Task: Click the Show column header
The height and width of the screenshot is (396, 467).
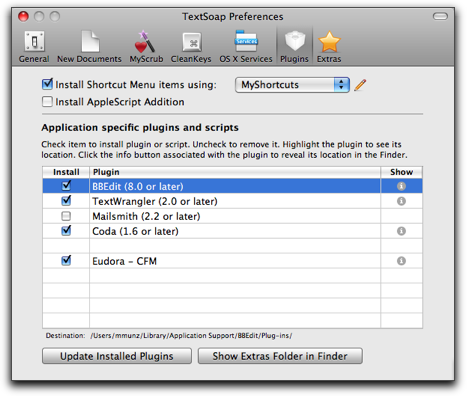Action: (401, 172)
